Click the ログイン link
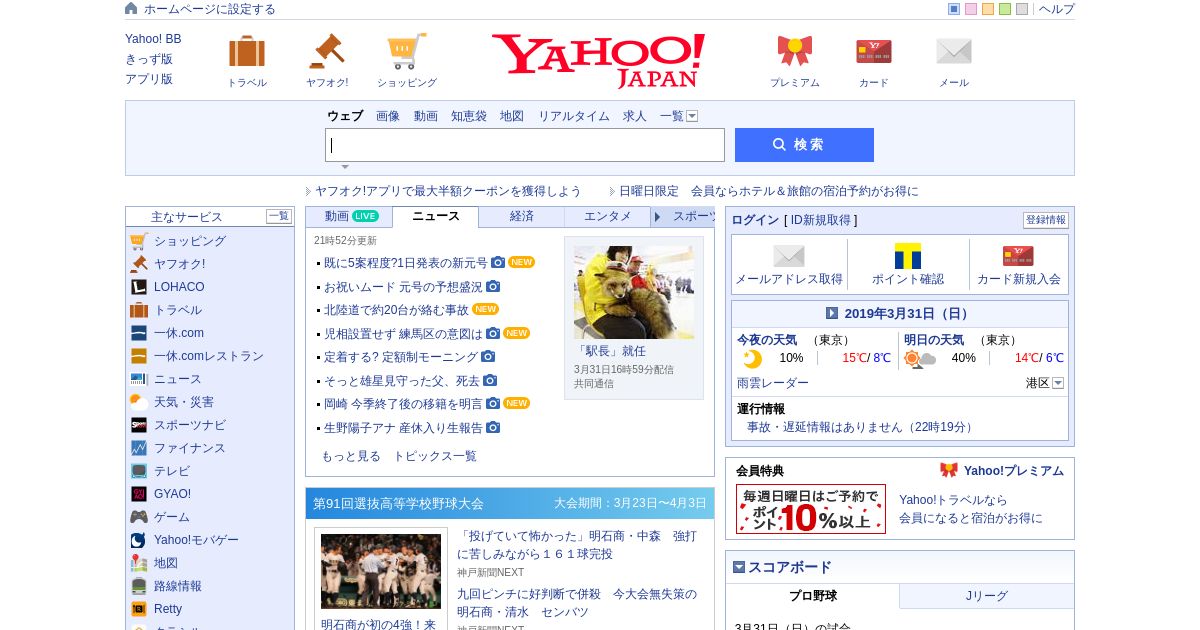The height and width of the screenshot is (630, 1200). [x=755, y=220]
